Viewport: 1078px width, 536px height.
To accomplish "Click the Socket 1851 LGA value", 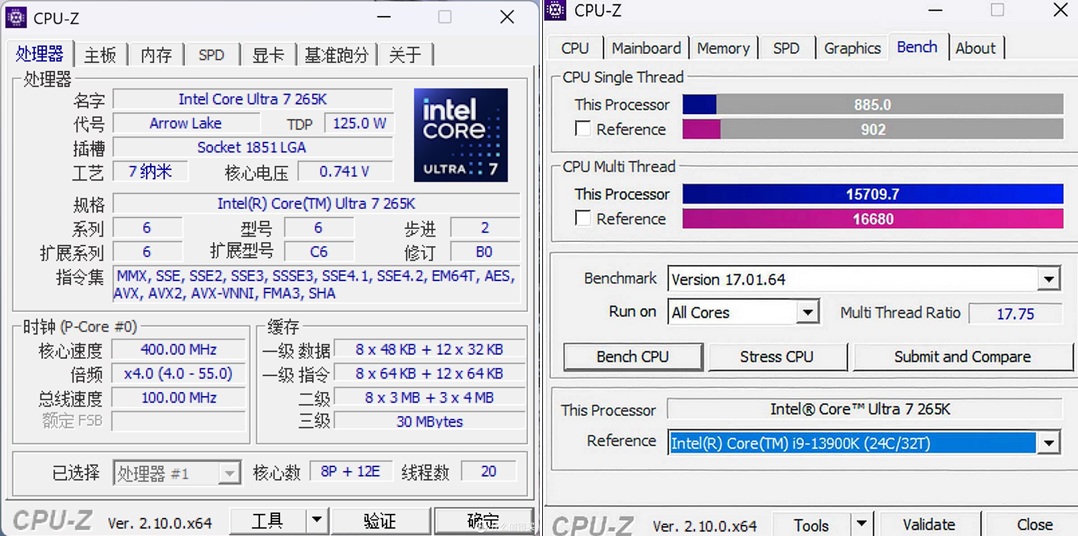I will [253, 148].
